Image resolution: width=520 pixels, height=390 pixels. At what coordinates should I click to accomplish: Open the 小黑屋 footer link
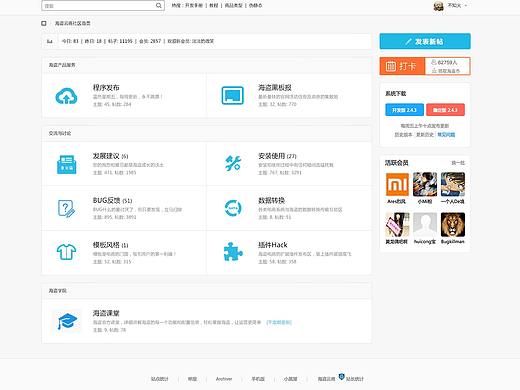(290, 379)
